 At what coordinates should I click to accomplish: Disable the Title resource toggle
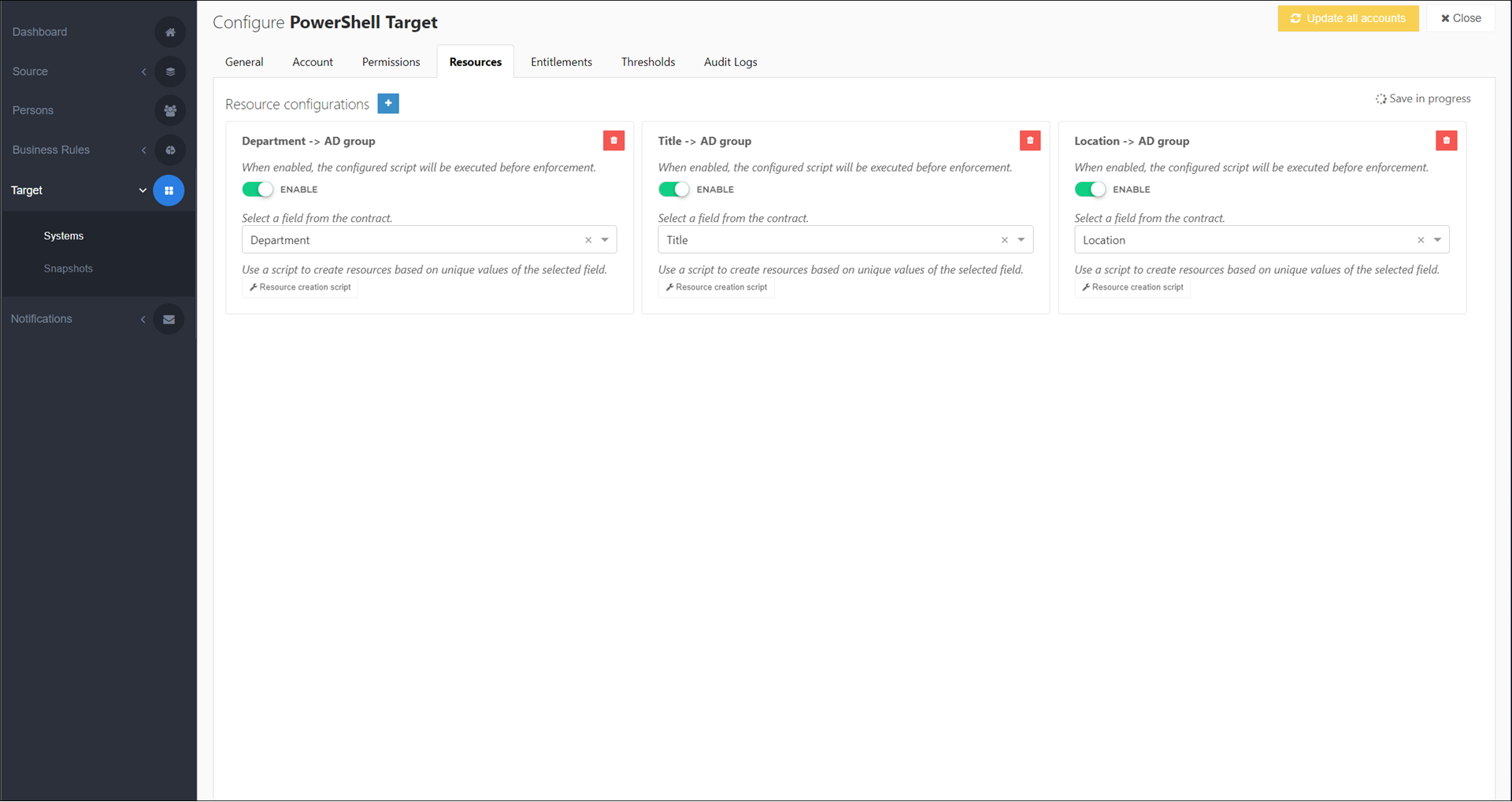click(674, 190)
